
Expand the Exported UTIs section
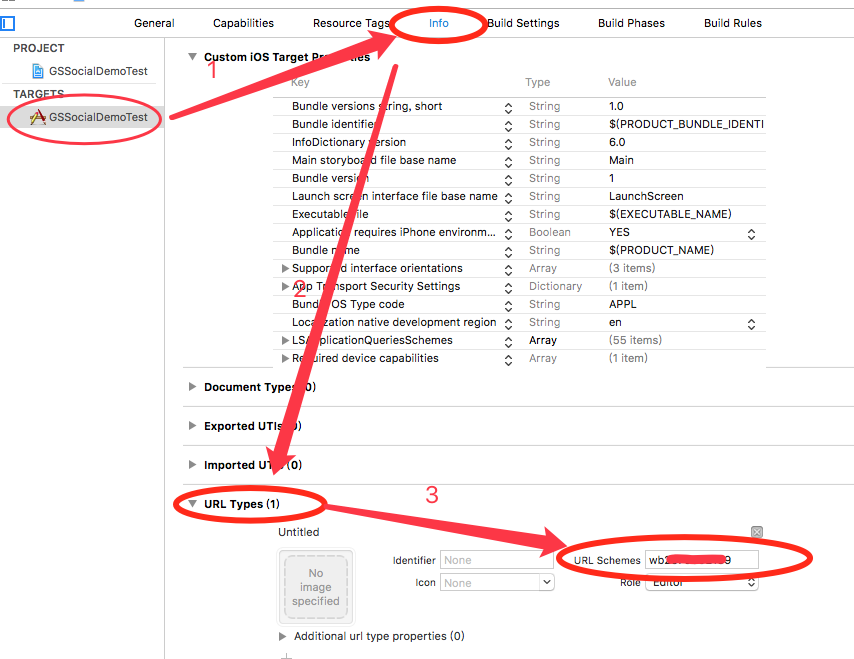192,426
